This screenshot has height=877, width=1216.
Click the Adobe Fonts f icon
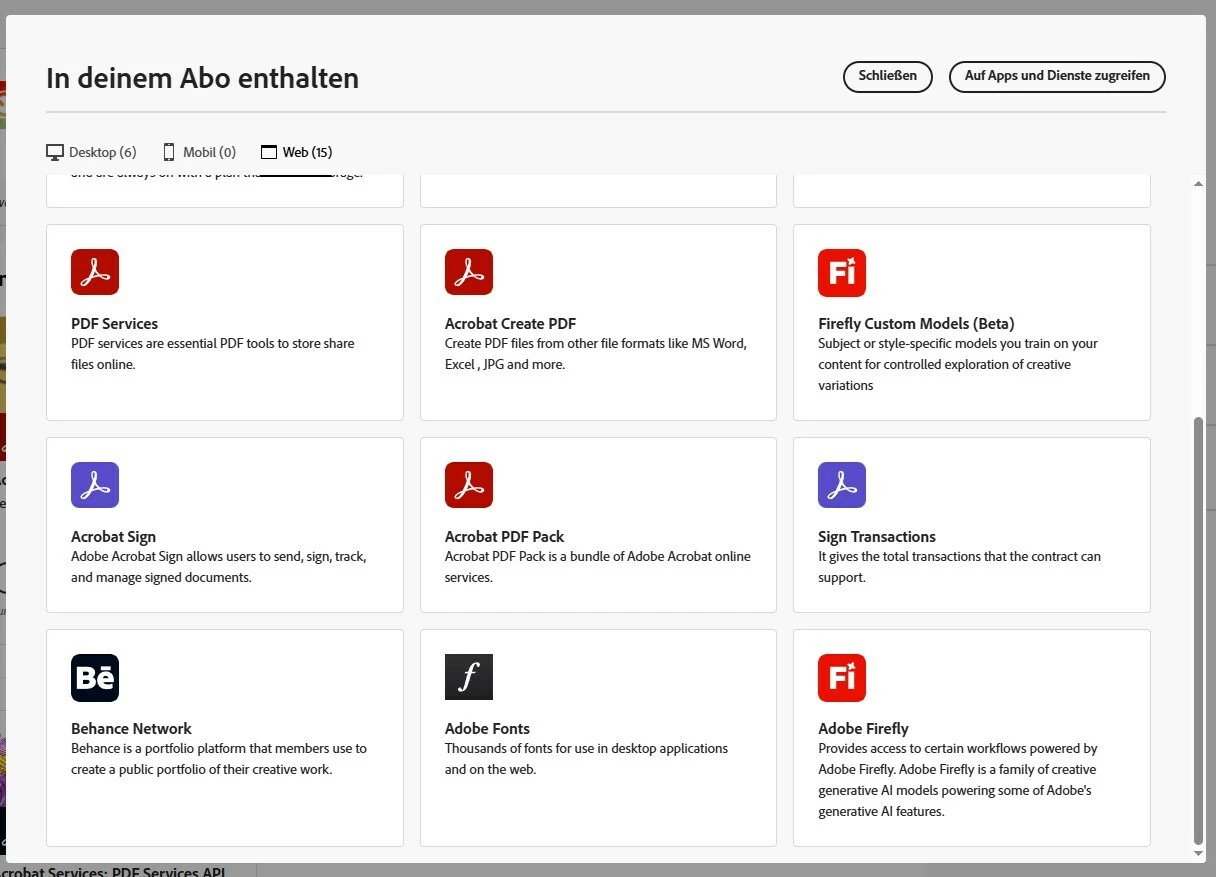coord(469,677)
